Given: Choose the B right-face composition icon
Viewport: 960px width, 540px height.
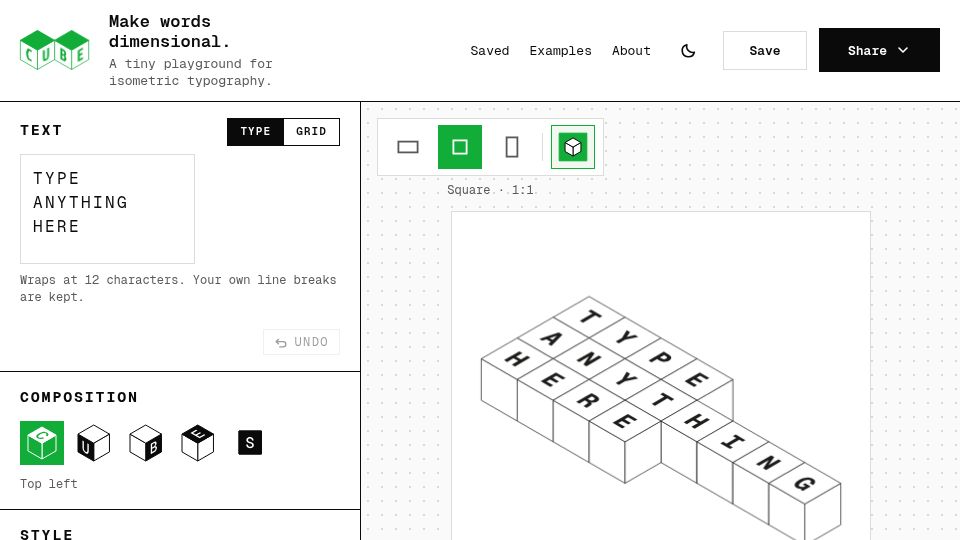Looking at the screenshot, I should pyautogui.click(x=146, y=443).
